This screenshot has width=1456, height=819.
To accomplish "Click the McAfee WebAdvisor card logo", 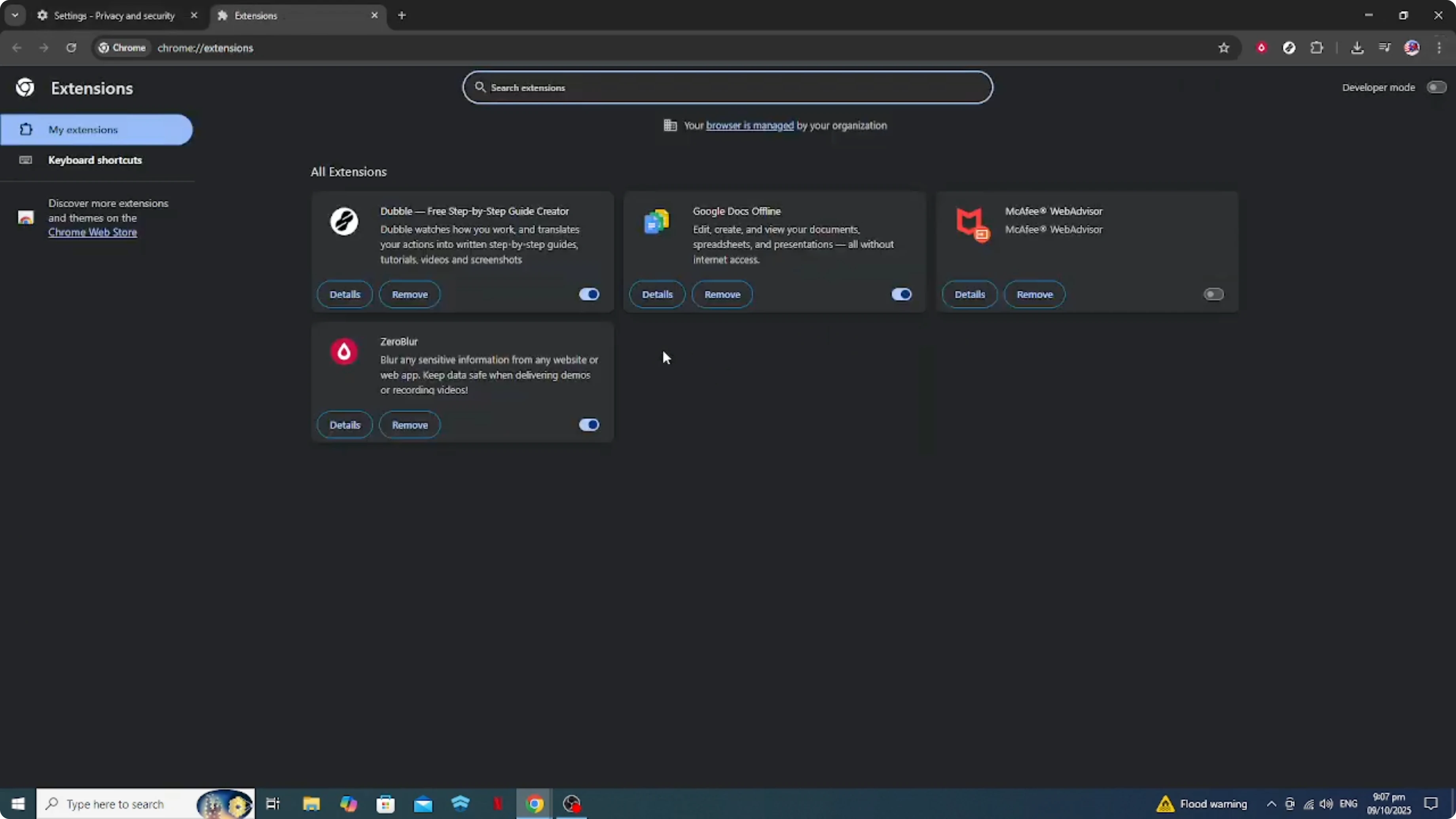I will coord(972,224).
